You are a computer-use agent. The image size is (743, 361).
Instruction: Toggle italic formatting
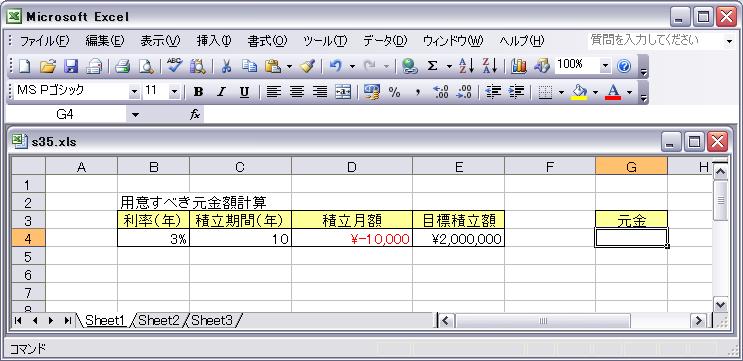pos(221,92)
